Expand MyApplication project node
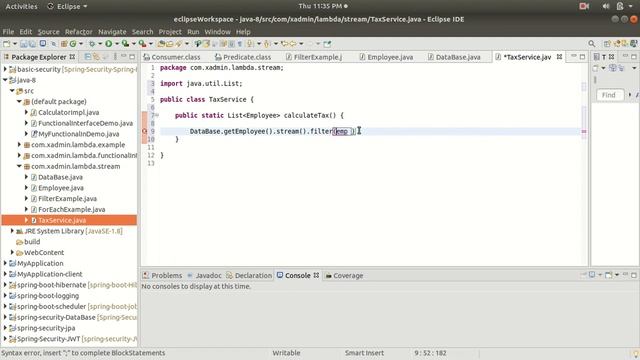Screen dimensions: 640x360 [5, 263]
